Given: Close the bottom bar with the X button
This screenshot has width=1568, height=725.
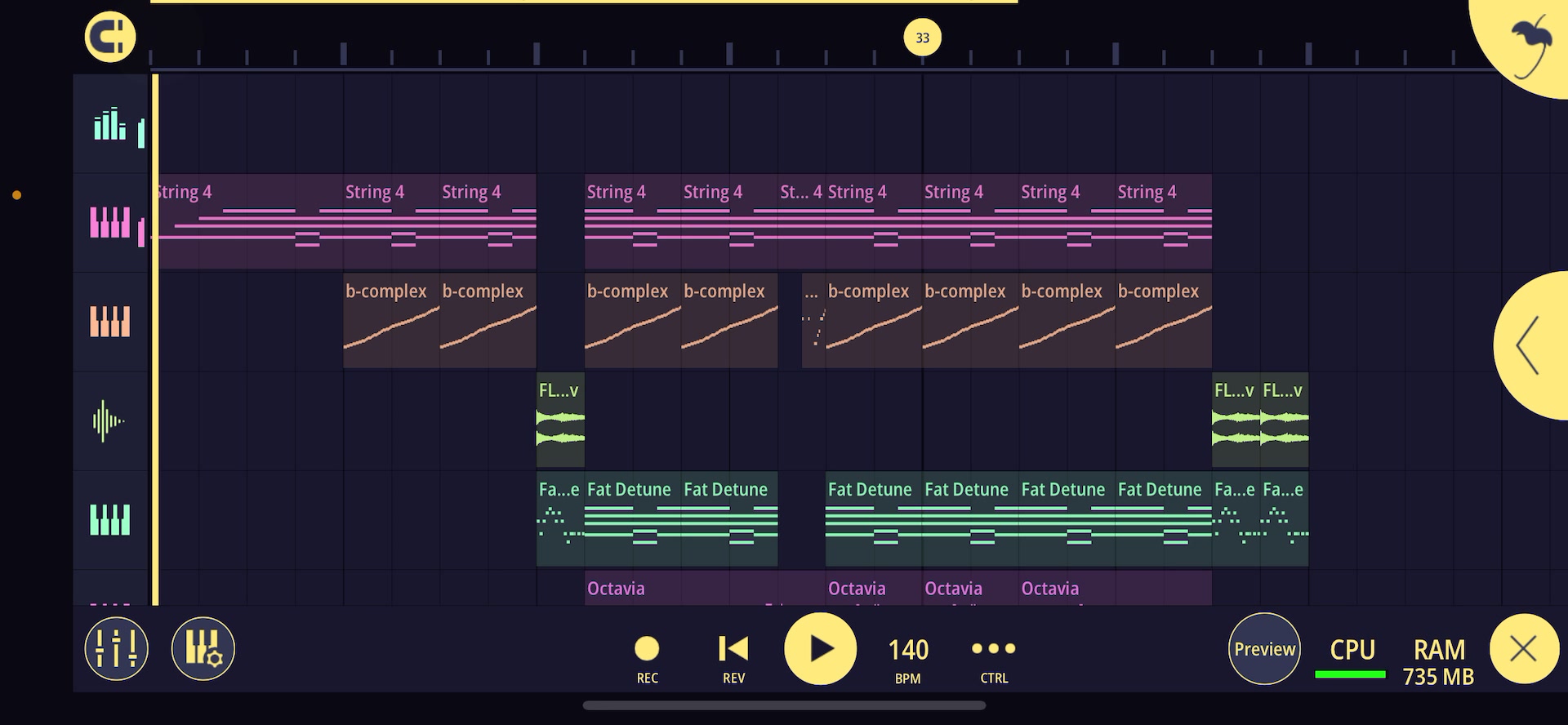Looking at the screenshot, I should 1524,649.
